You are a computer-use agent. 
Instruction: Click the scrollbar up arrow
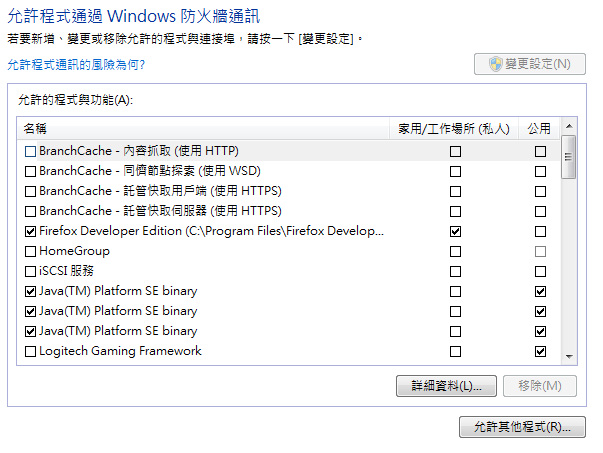pyautogui.click(x=569, y=126)
